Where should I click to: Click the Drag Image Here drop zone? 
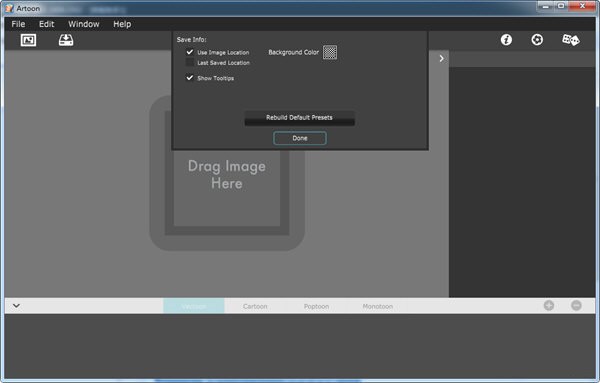pyautogui.click(x=227, y=173)
